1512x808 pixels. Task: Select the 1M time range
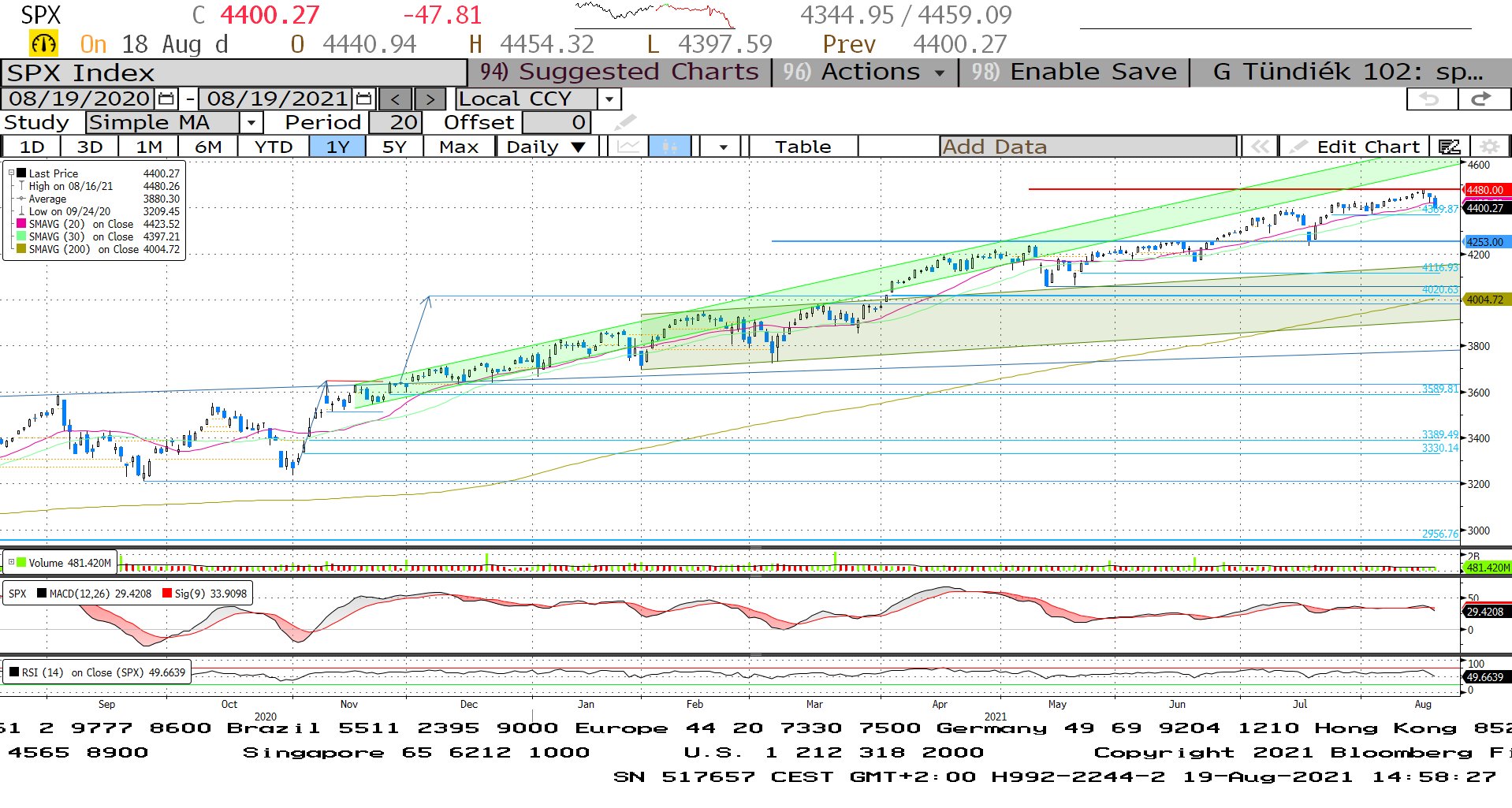point(149,147)
